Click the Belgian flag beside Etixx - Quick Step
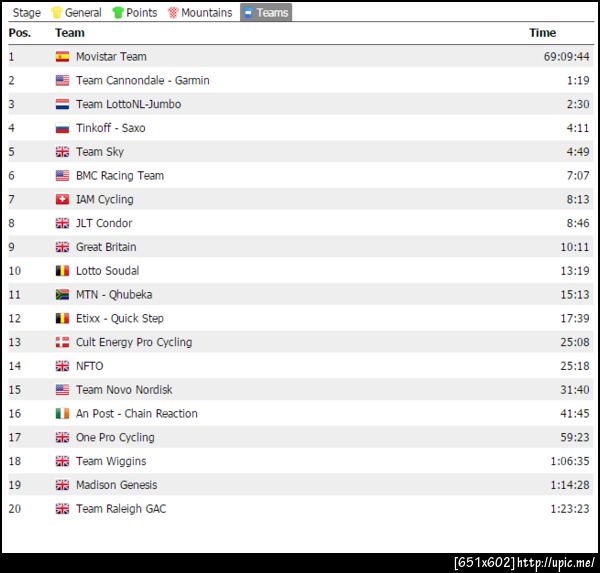The image size is (600, 573). point(62,318)
